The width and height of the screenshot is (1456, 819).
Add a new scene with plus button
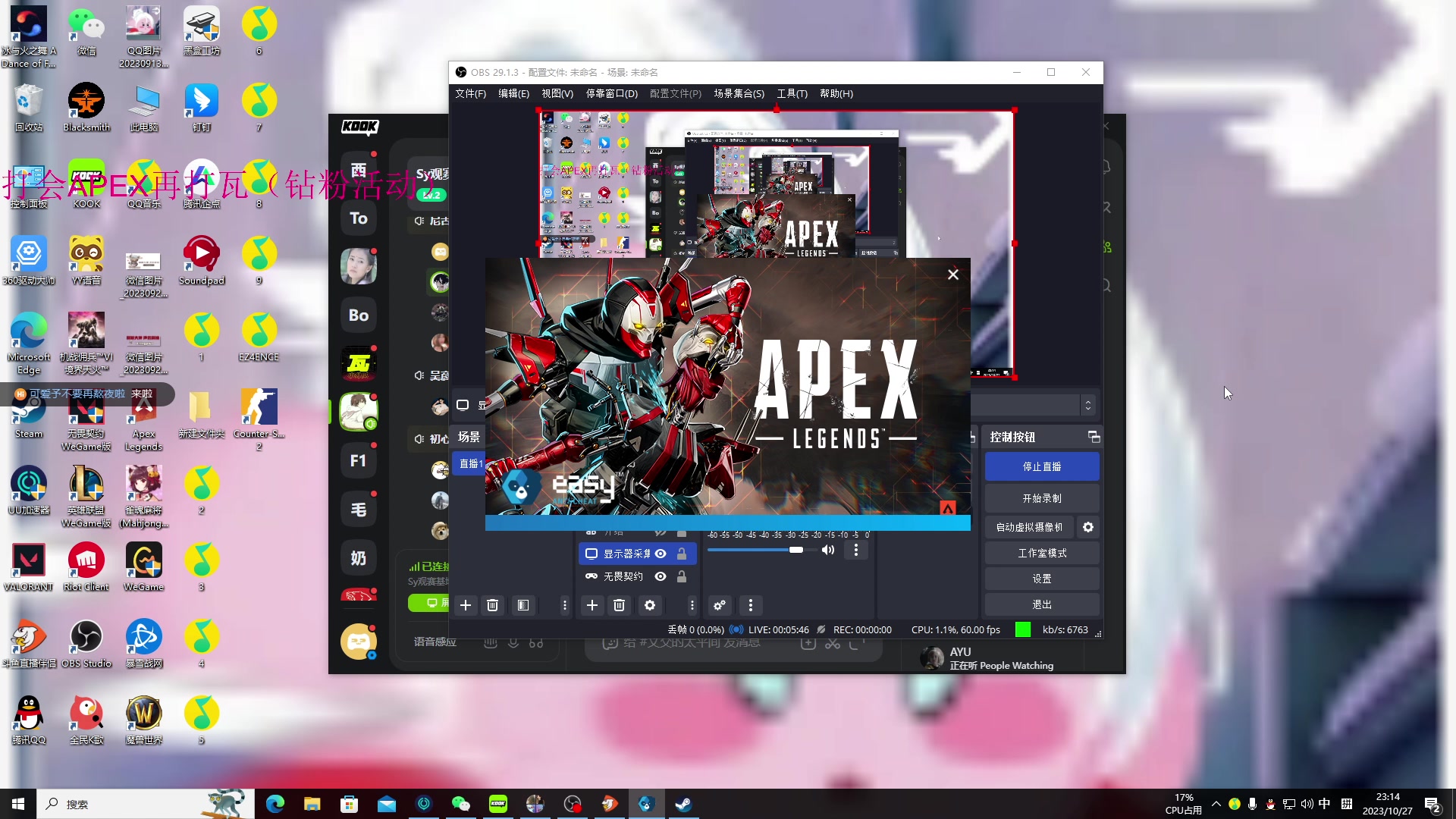[x=466, y=605]
